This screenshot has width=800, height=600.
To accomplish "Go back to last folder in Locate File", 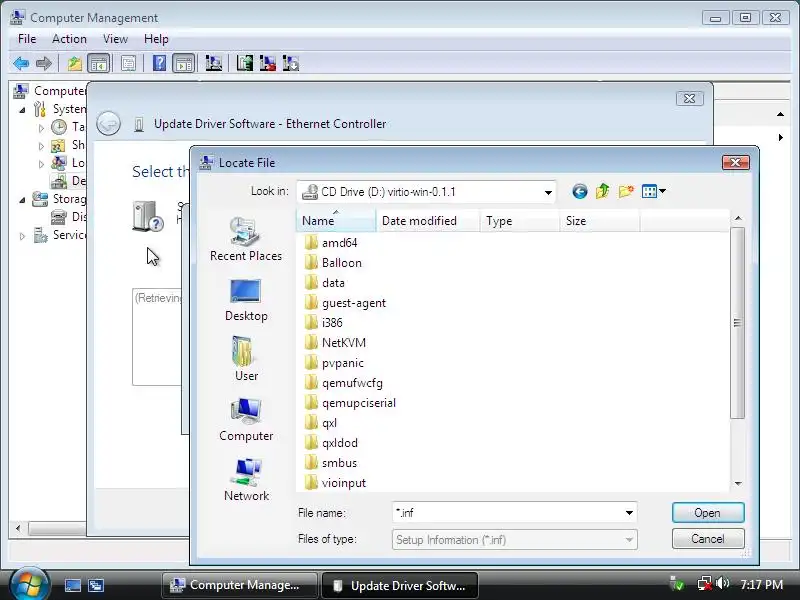I will pos(580,191).
